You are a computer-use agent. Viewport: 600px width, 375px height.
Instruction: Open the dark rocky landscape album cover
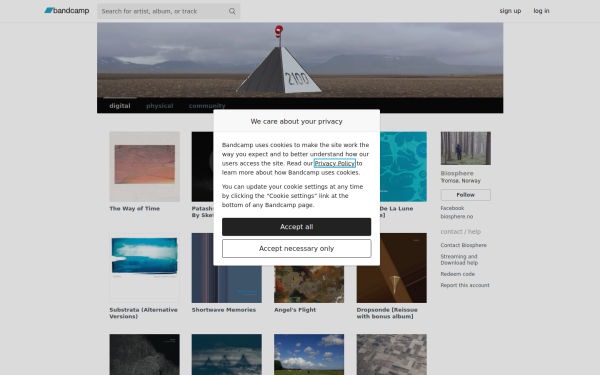pos(144,354)
